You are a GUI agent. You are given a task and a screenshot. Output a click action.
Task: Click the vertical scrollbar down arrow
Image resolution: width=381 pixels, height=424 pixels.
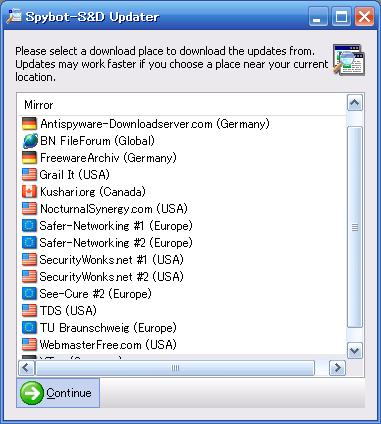(x=355, y=351)
